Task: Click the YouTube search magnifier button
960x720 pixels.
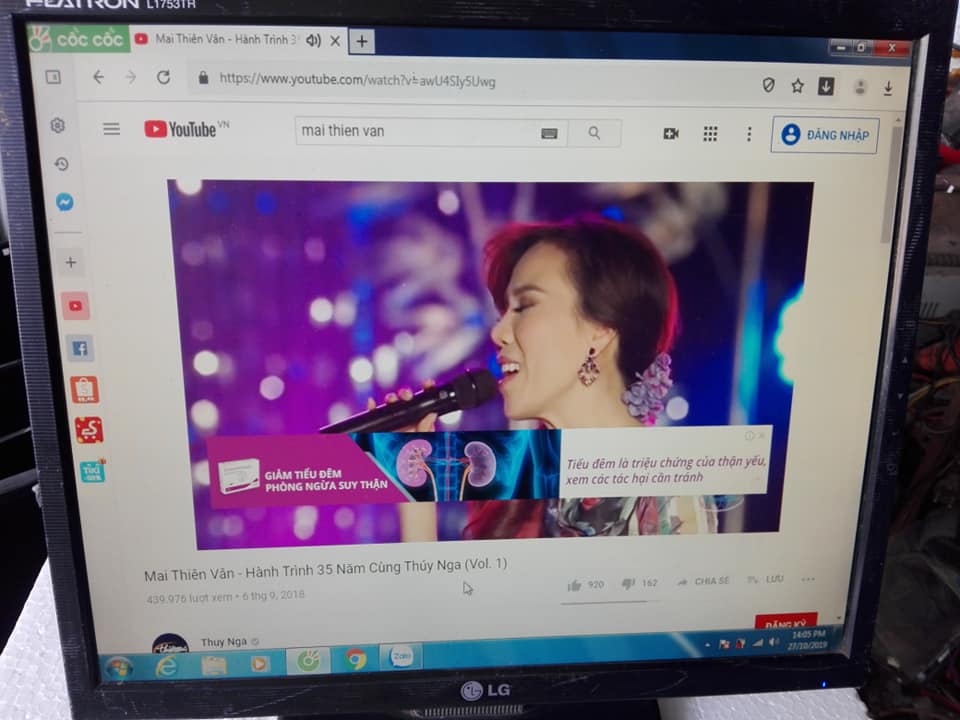Action: (594, 133)
